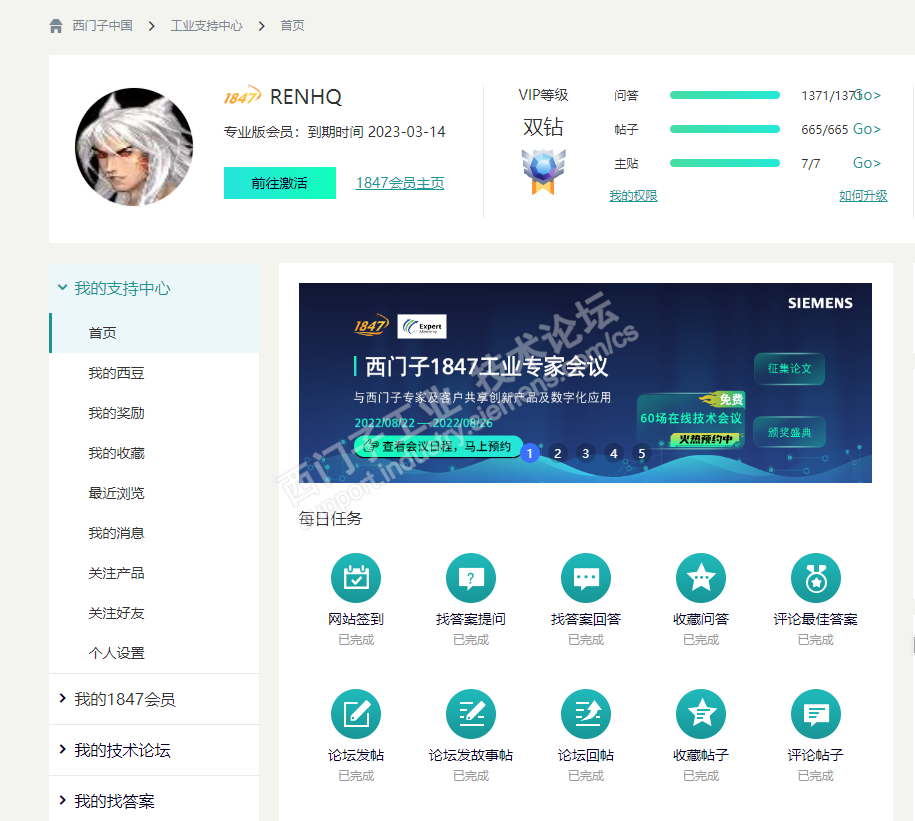Switch to banner slide 2

click(x=558, y=453)
